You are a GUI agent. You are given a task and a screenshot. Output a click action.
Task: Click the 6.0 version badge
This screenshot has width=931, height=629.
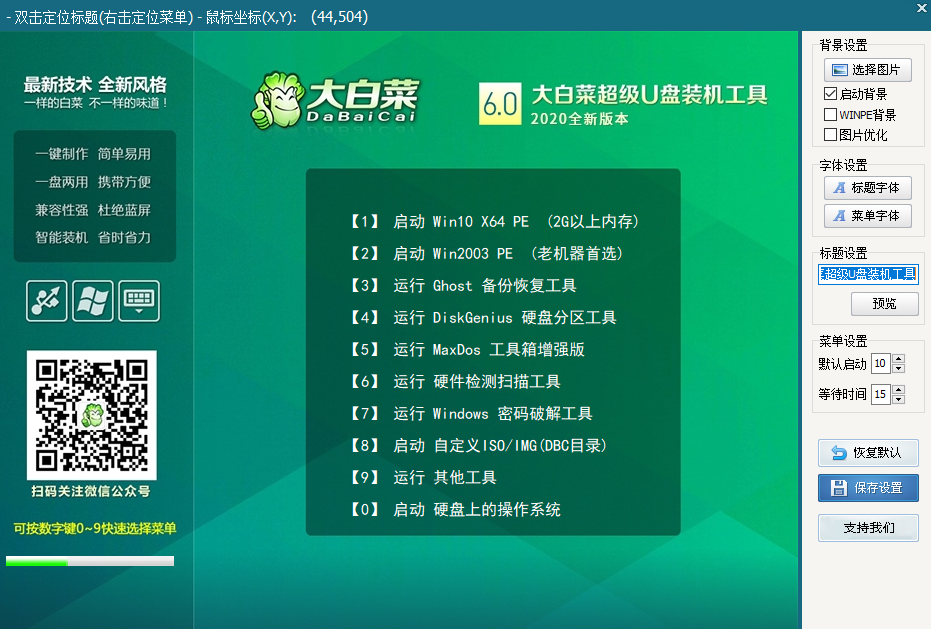click(x=500, y=103)
